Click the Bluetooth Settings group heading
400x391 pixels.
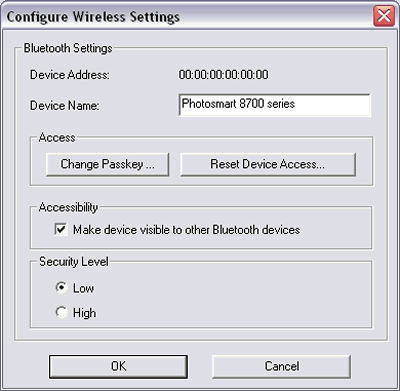68,48
